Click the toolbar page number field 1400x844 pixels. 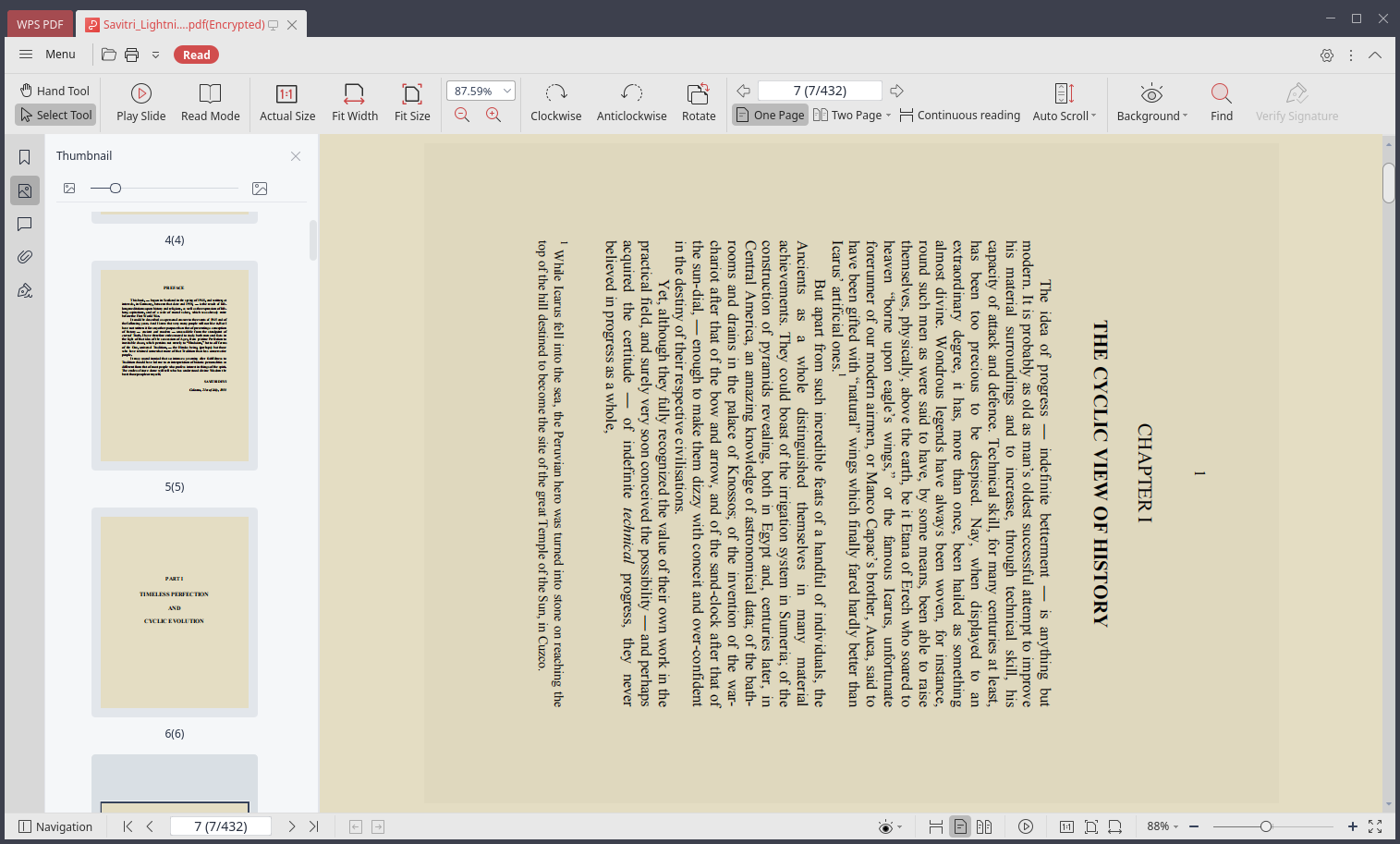click(x=820, y=91)
